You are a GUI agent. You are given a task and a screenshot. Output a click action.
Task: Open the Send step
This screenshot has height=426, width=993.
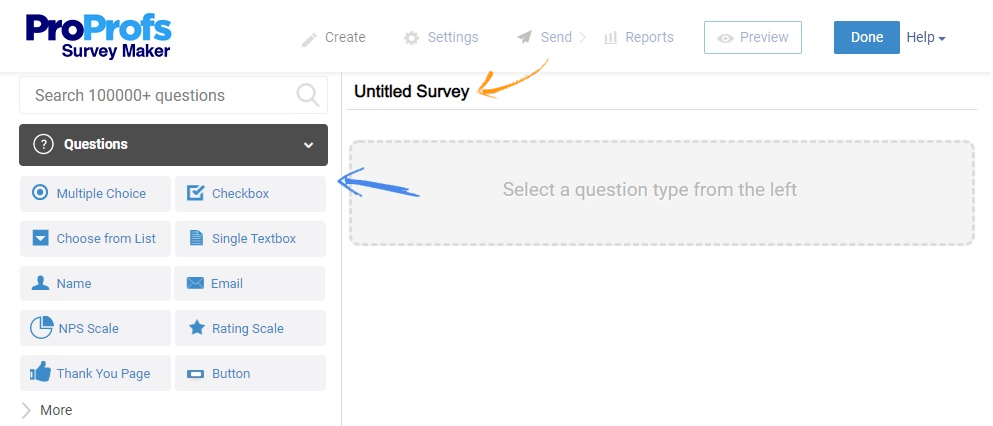click(x=545, y=38)
